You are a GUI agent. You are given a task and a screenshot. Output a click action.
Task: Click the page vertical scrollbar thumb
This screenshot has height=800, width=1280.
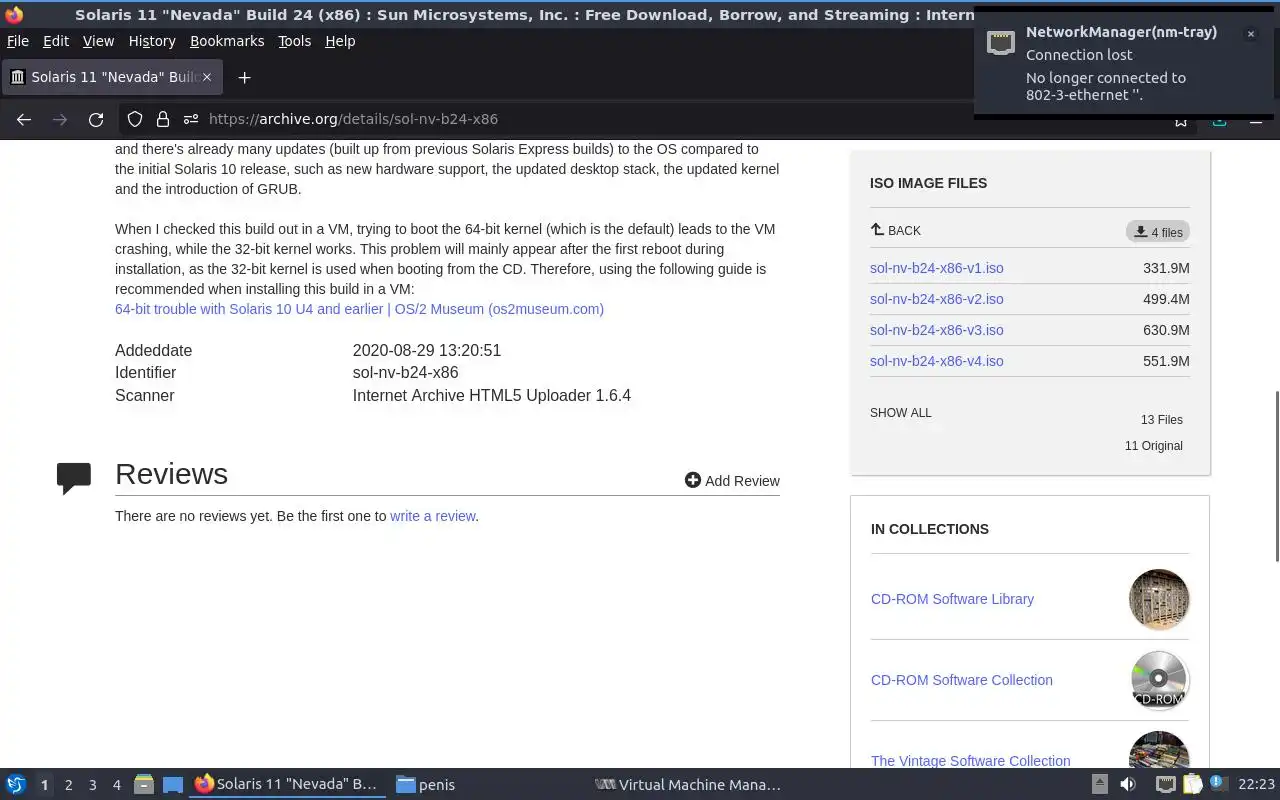[x=1276, y=476]
